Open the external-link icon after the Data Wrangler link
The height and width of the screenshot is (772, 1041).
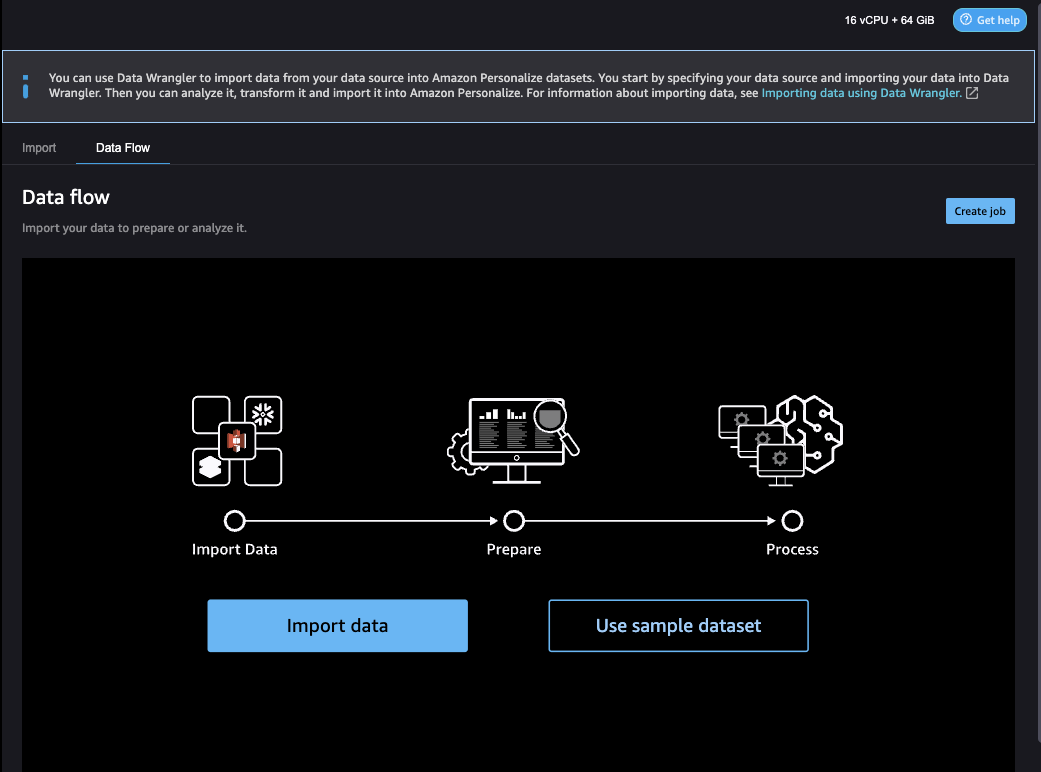[x=971, y=92]
